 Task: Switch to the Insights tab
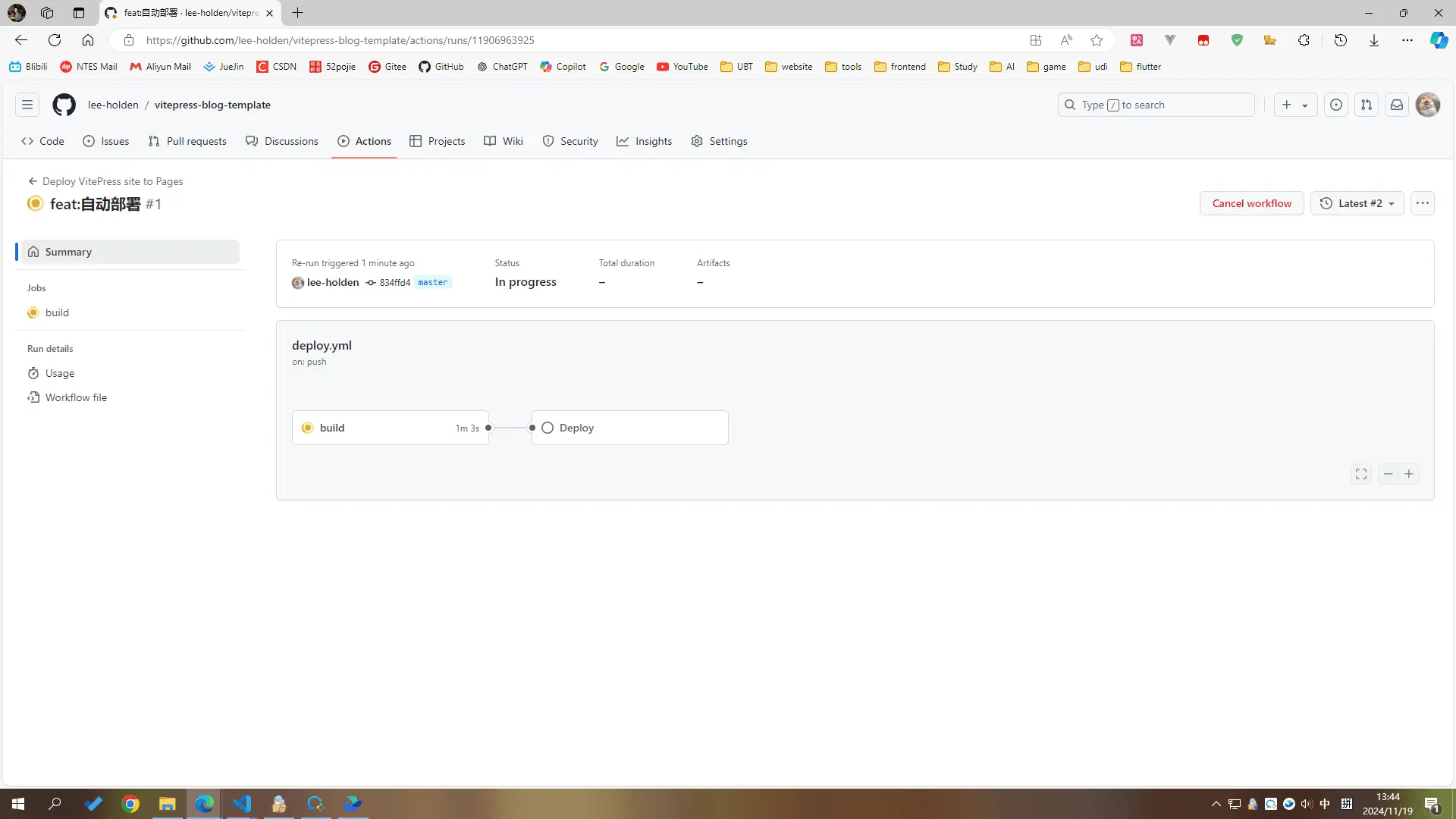click(644, 141)
